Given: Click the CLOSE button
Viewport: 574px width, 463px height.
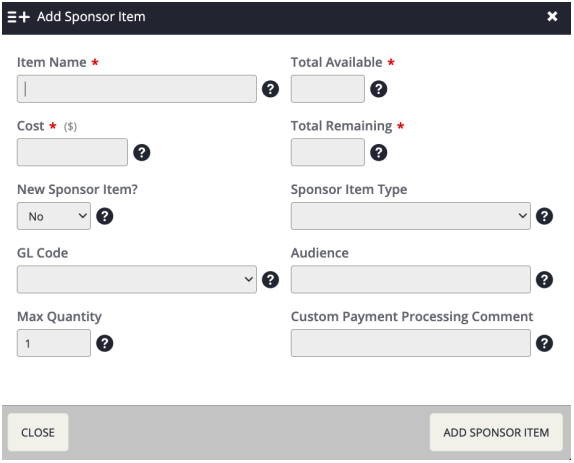Looking at the screenshot, I should (x=38, y=432).
